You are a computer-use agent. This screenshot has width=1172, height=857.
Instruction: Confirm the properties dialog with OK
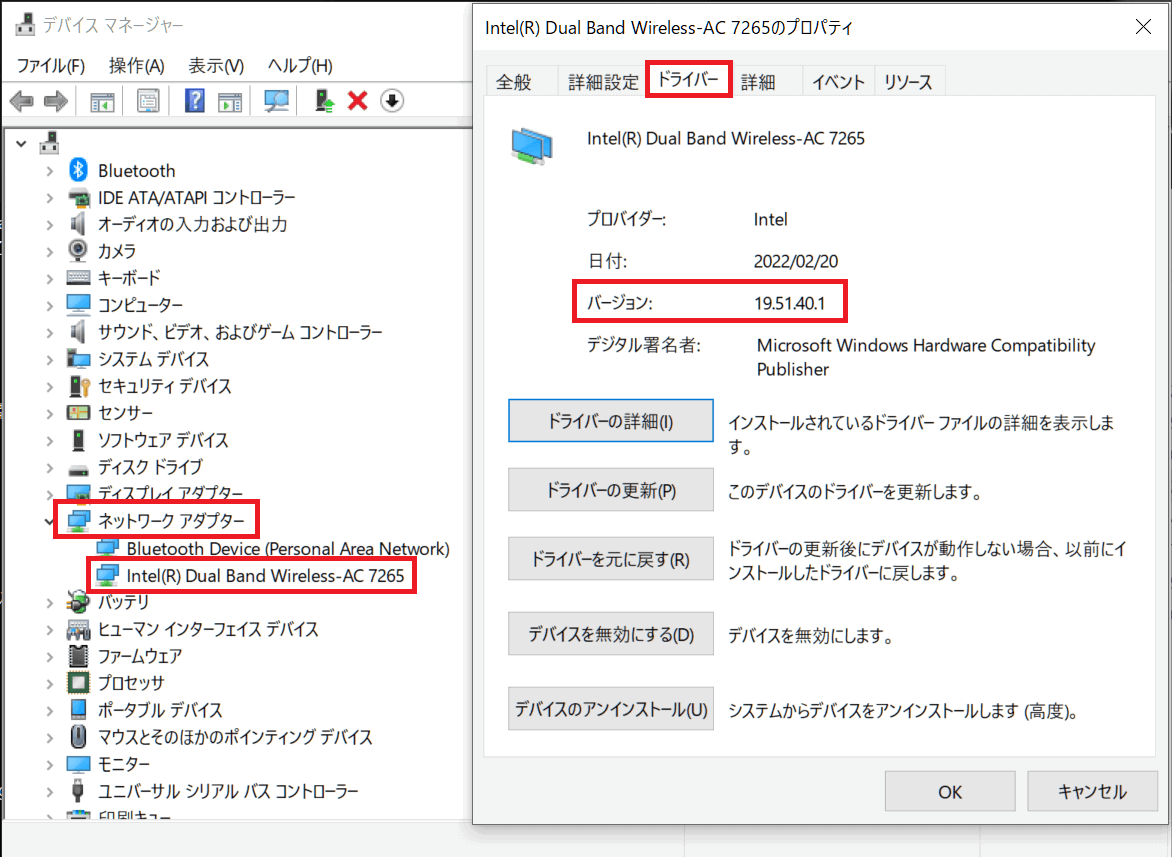pos(950,791)
